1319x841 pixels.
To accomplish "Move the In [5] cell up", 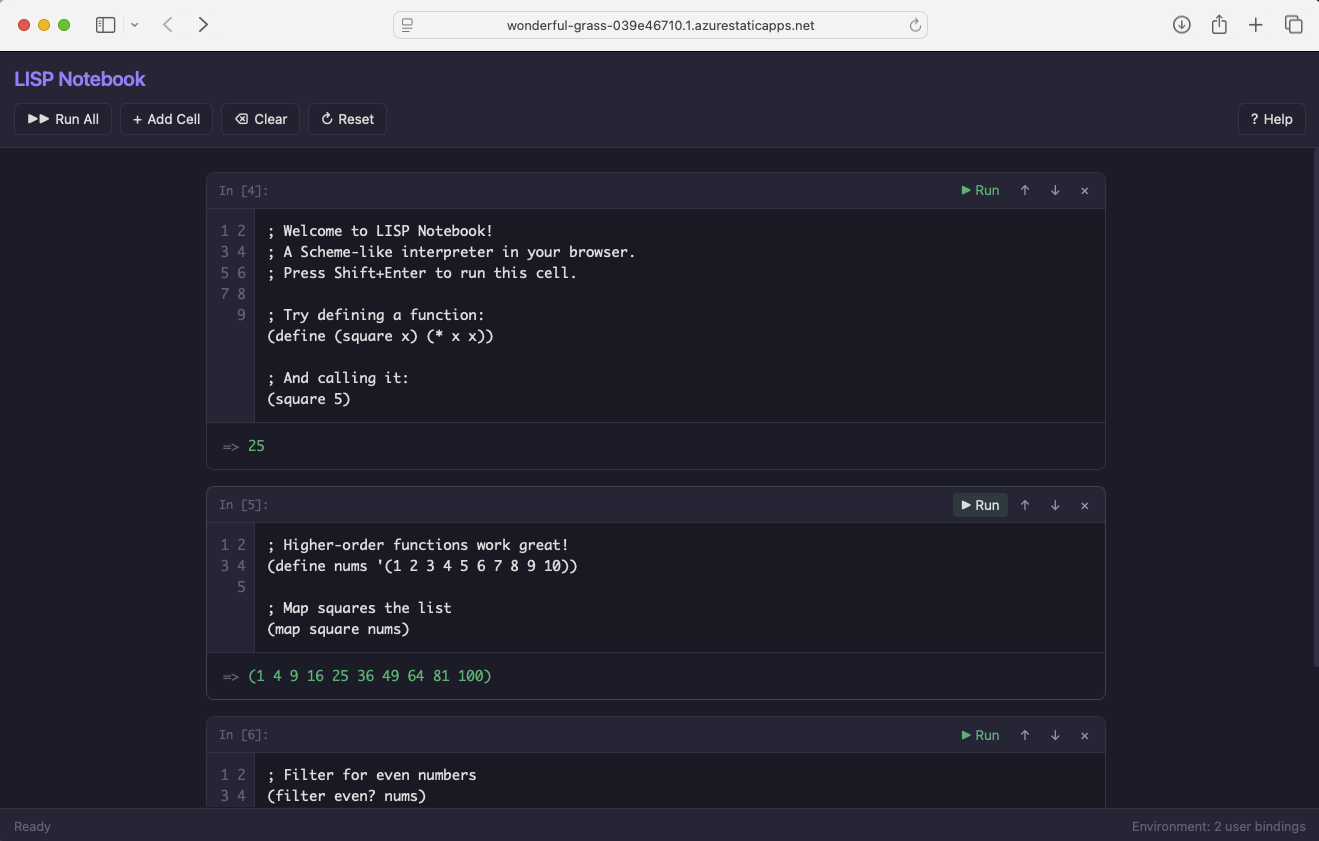I will (1025, 505).
